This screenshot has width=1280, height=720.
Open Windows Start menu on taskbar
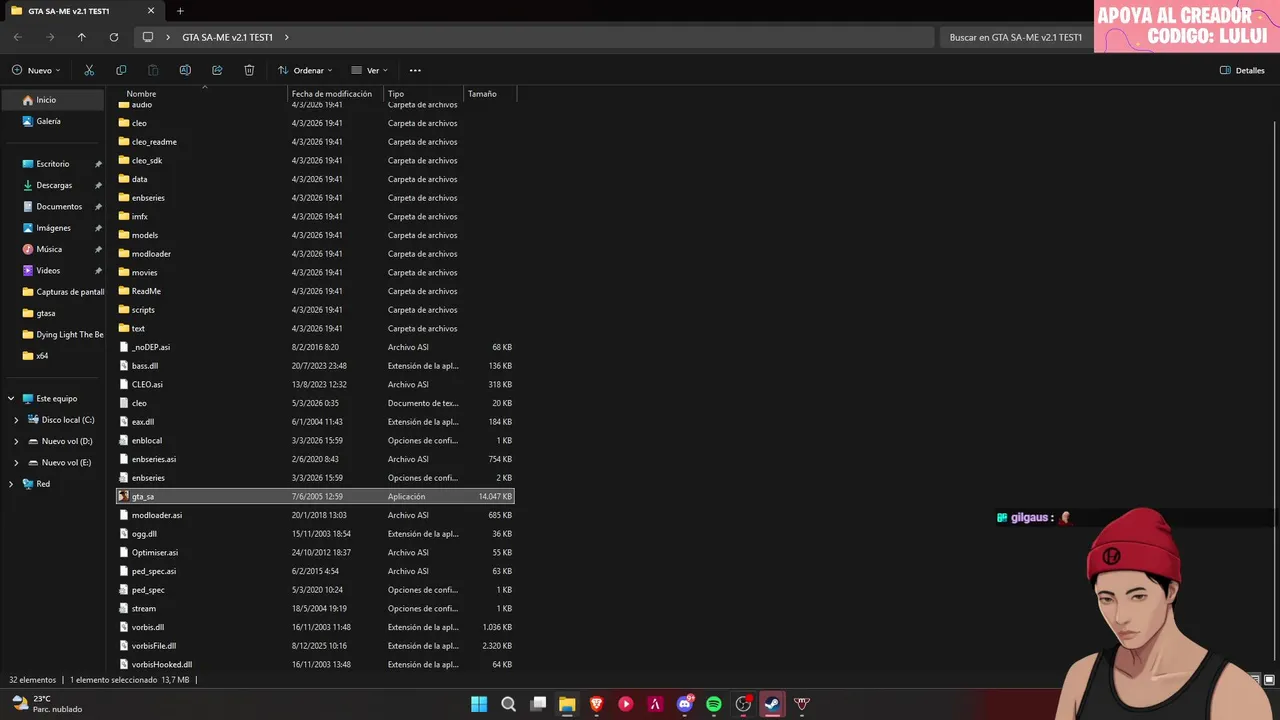[479, 704]
